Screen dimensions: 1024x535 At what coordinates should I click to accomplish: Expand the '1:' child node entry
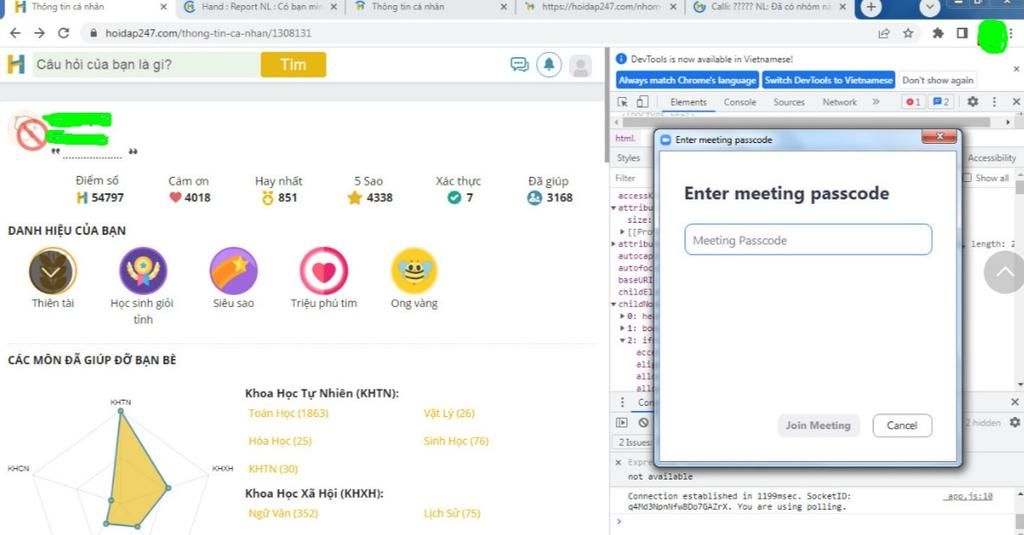click(622, 328)
